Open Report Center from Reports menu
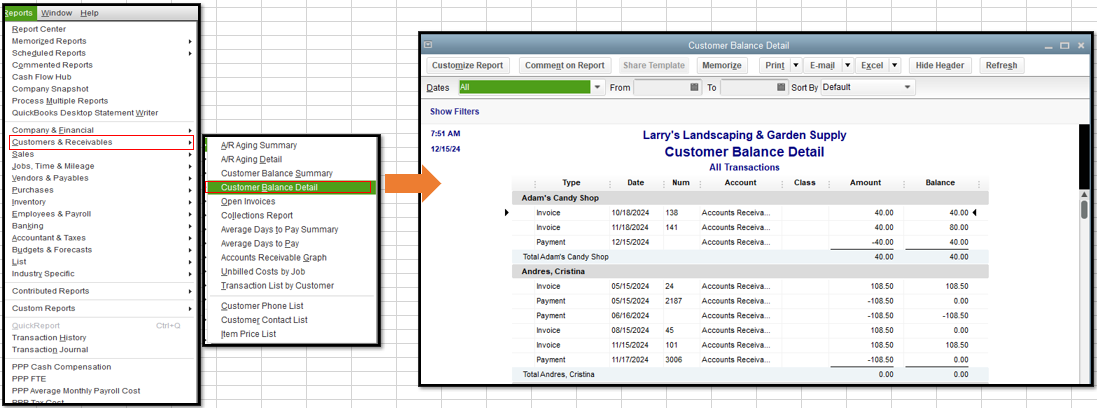The image size is (1097, 408). (39, 29)
